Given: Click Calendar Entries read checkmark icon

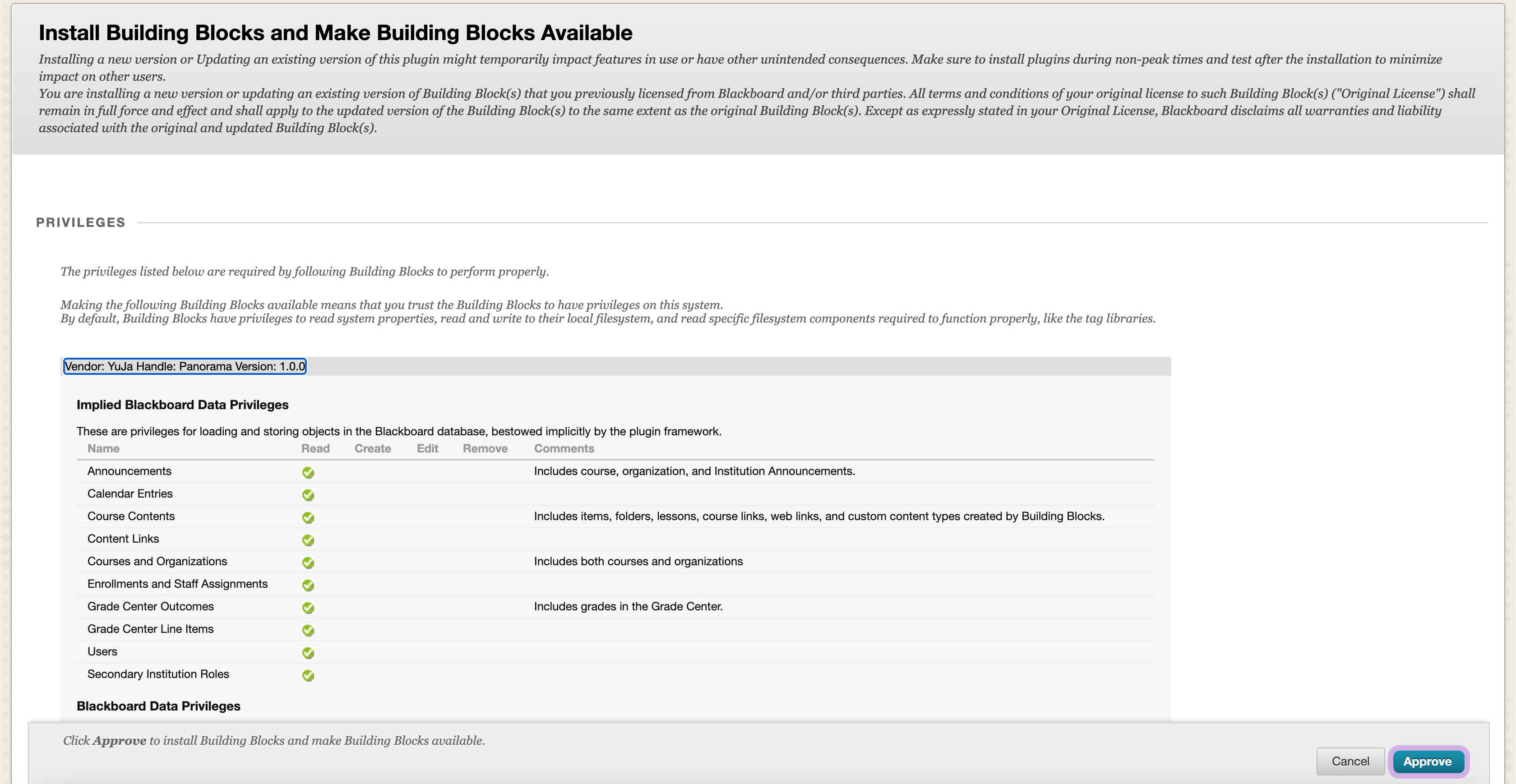Looking at the screenshot, I should coord(308,495).
